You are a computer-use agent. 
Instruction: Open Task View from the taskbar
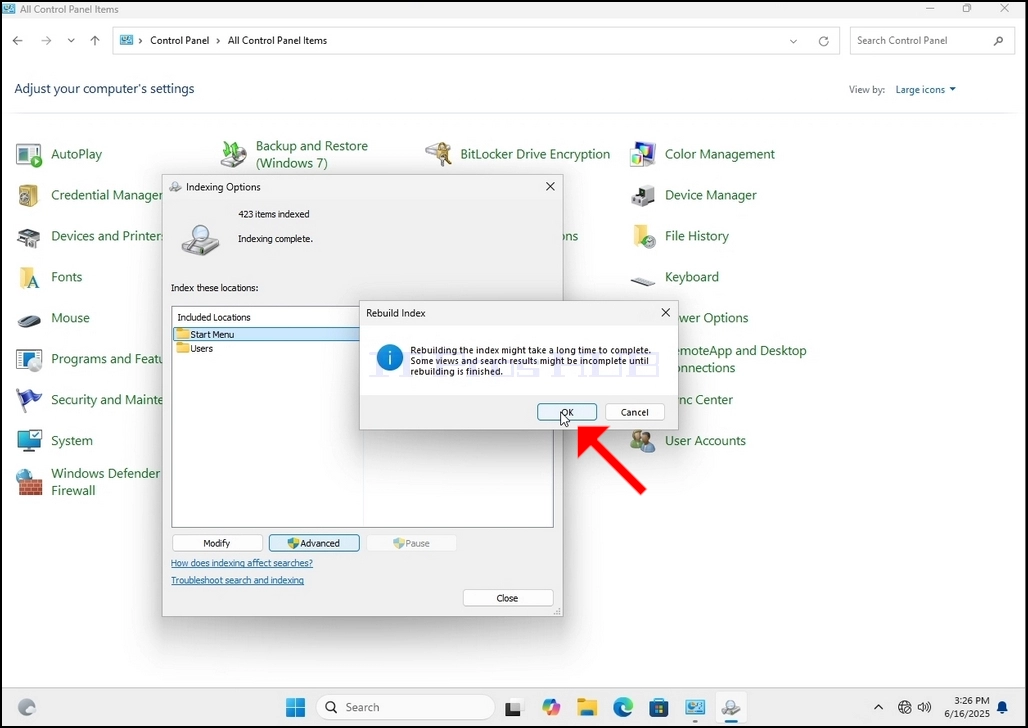[513, 708]
